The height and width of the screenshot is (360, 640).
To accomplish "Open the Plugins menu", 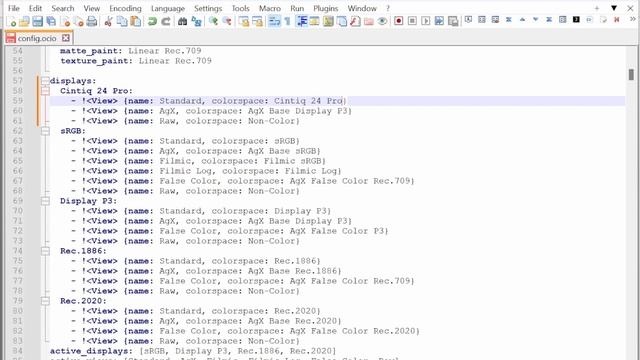I will click(x=326, y=8).
